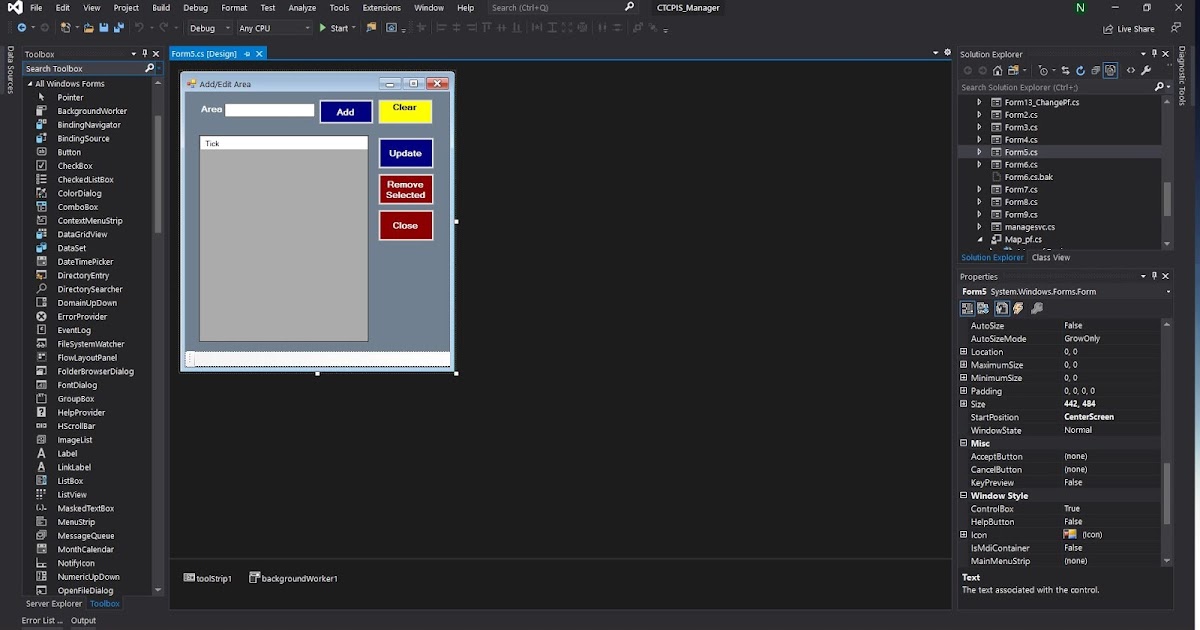Open the Solution Explorer Home view
Viewport: 1200px width, 630px height.
point(998,70)
